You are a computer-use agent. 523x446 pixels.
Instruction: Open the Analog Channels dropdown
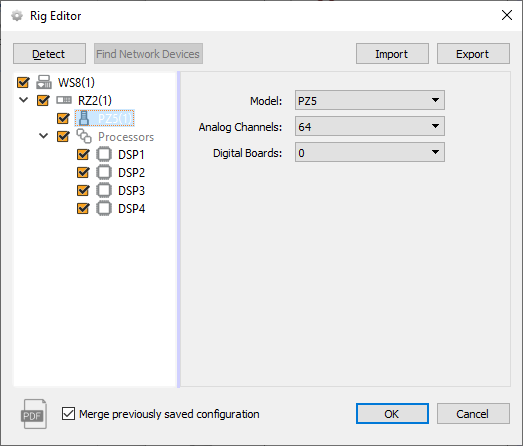370,126
